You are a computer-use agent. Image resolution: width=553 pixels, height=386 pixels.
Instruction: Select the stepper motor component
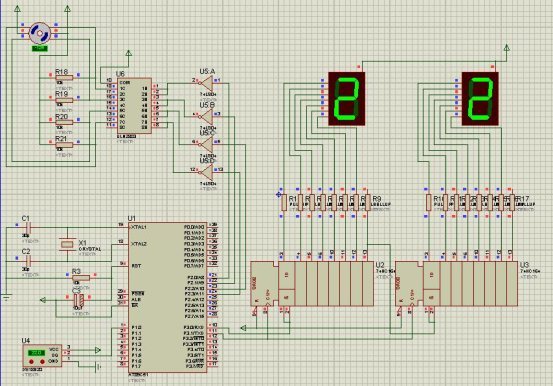point(40,34)
